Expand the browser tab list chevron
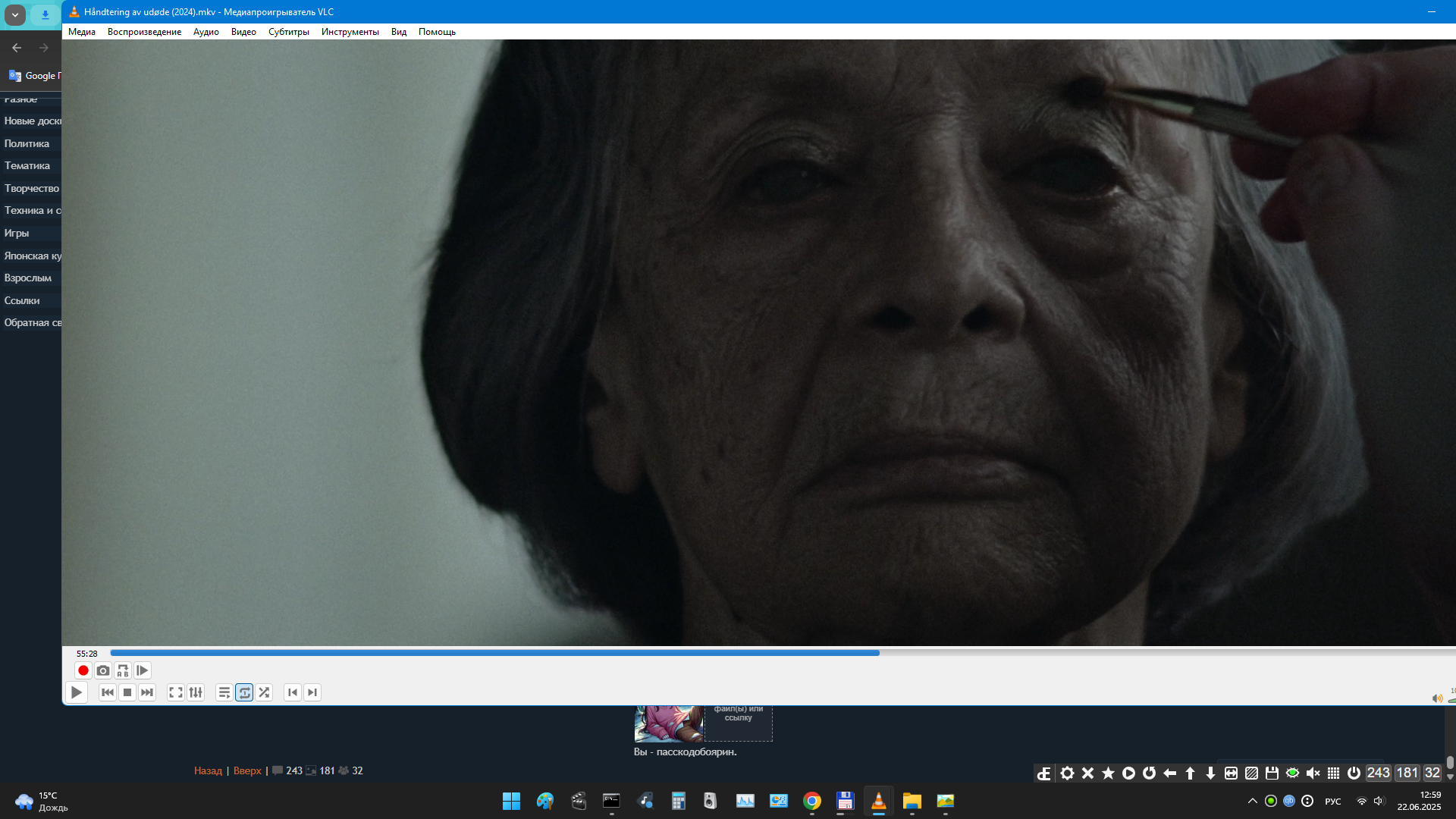The height and width of the screenshot is (819, 1456). 14,14
